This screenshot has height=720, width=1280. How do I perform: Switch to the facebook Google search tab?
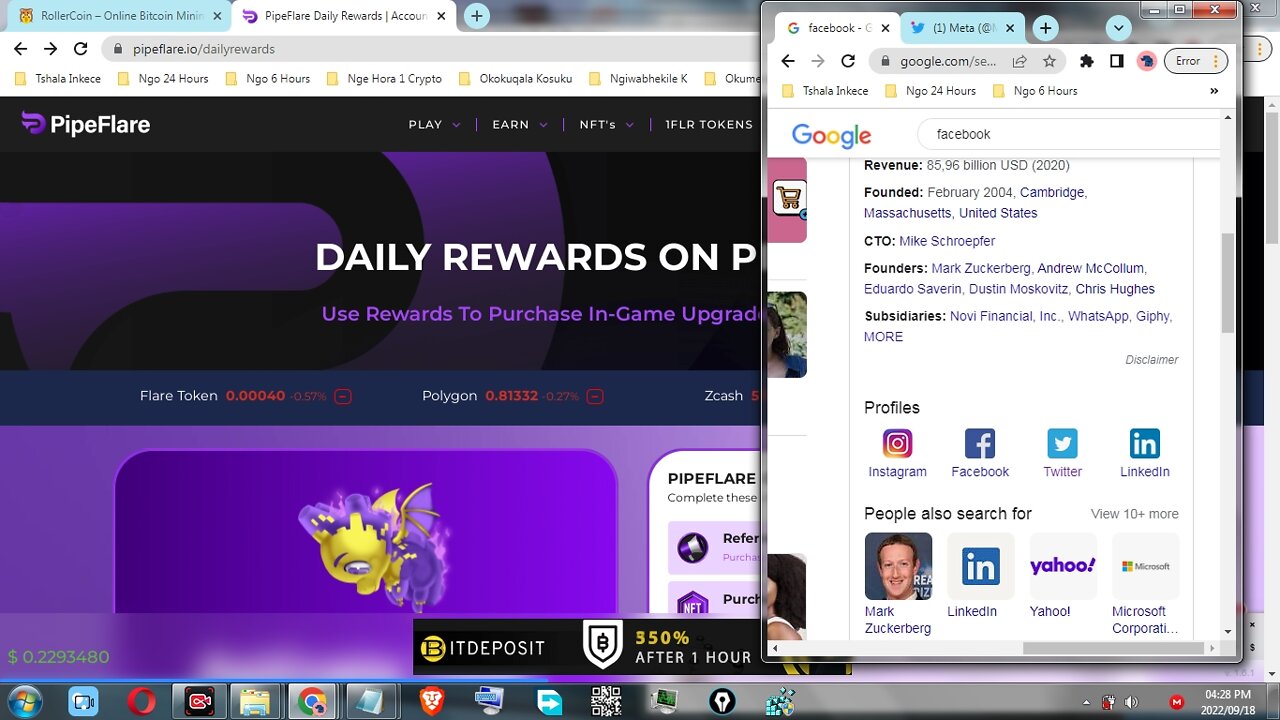[x=835, y=28]
